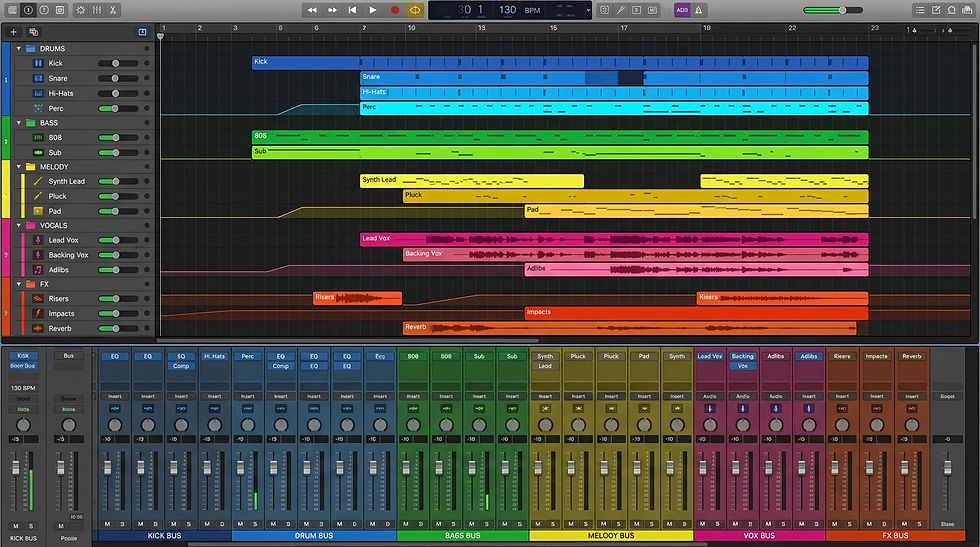Click the add track plus icon

point(13,32)
